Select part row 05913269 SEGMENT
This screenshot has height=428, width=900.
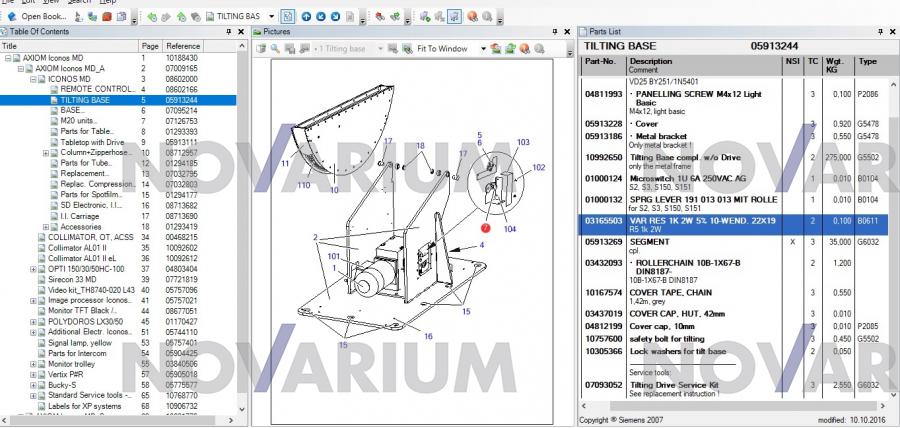pos(650,242)
